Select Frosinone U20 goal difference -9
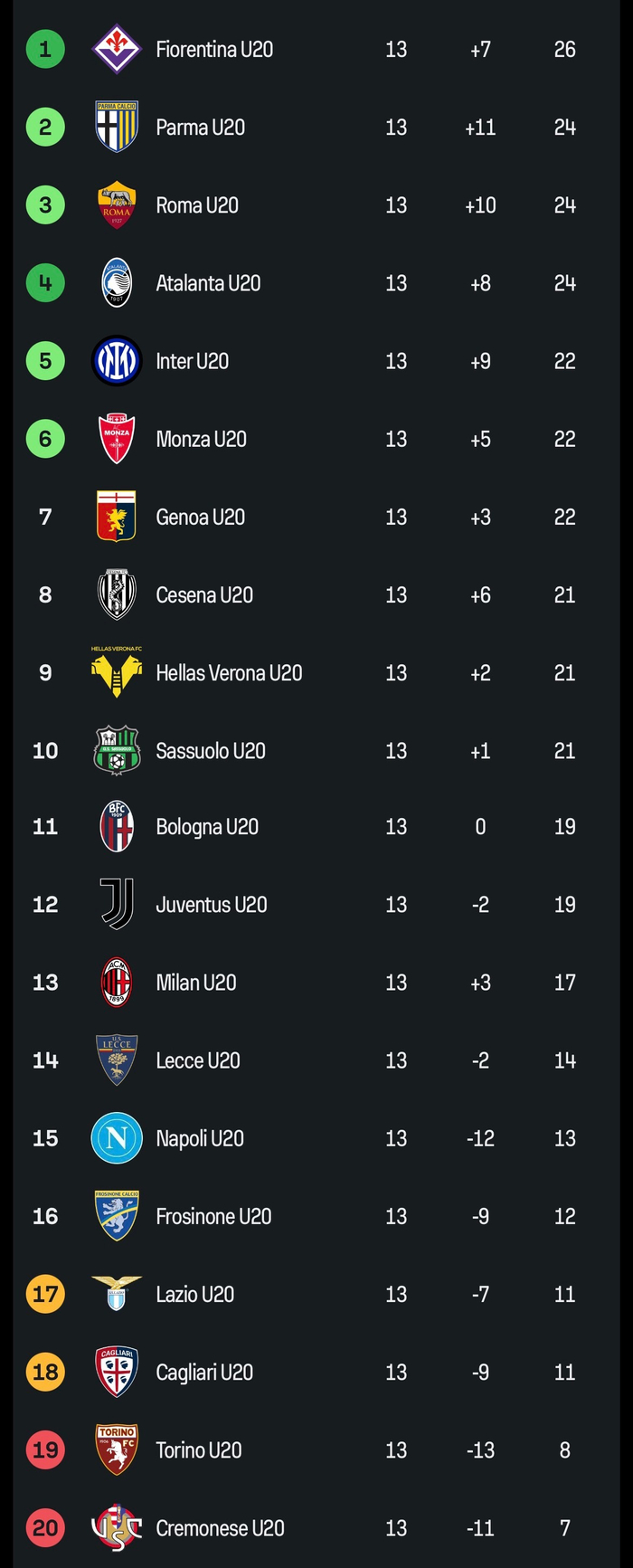This screenshot has width=633, height=1568. point(480,1216)
